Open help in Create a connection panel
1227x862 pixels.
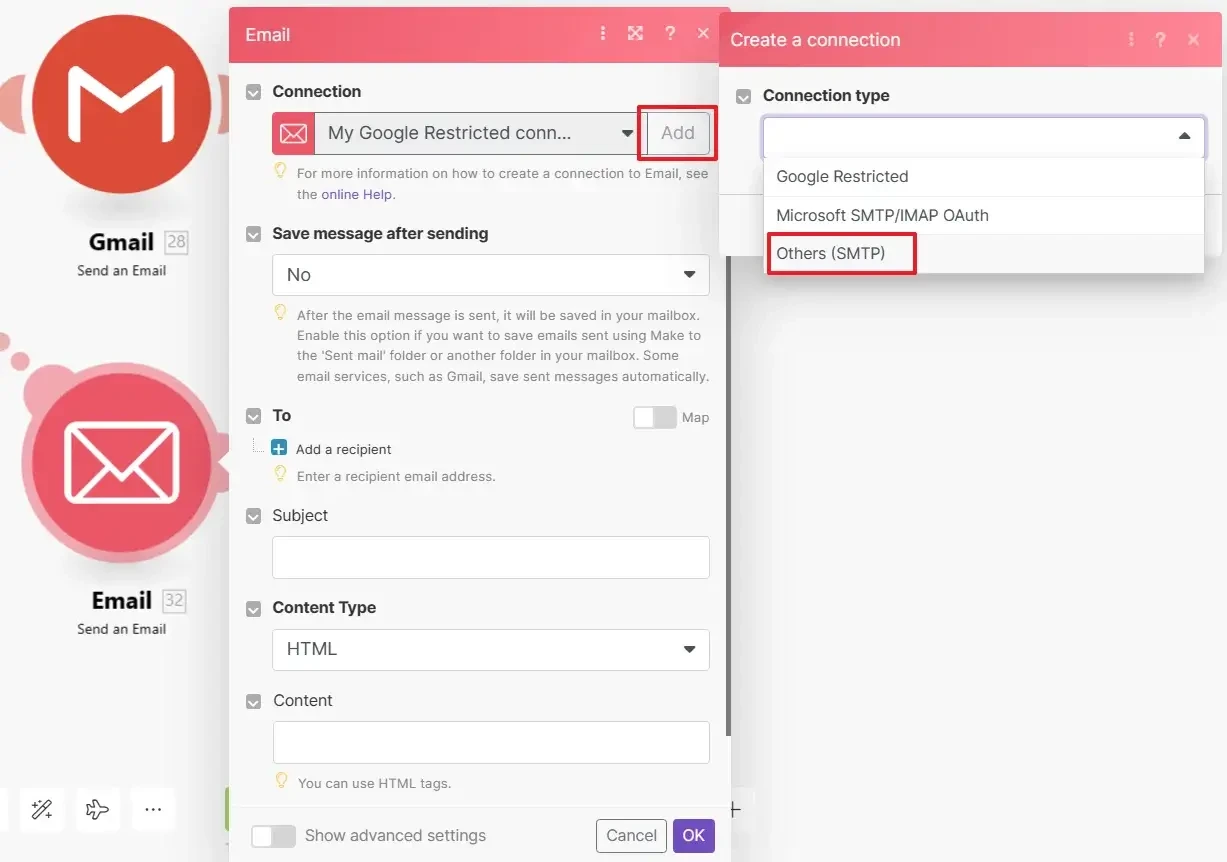1160,40
